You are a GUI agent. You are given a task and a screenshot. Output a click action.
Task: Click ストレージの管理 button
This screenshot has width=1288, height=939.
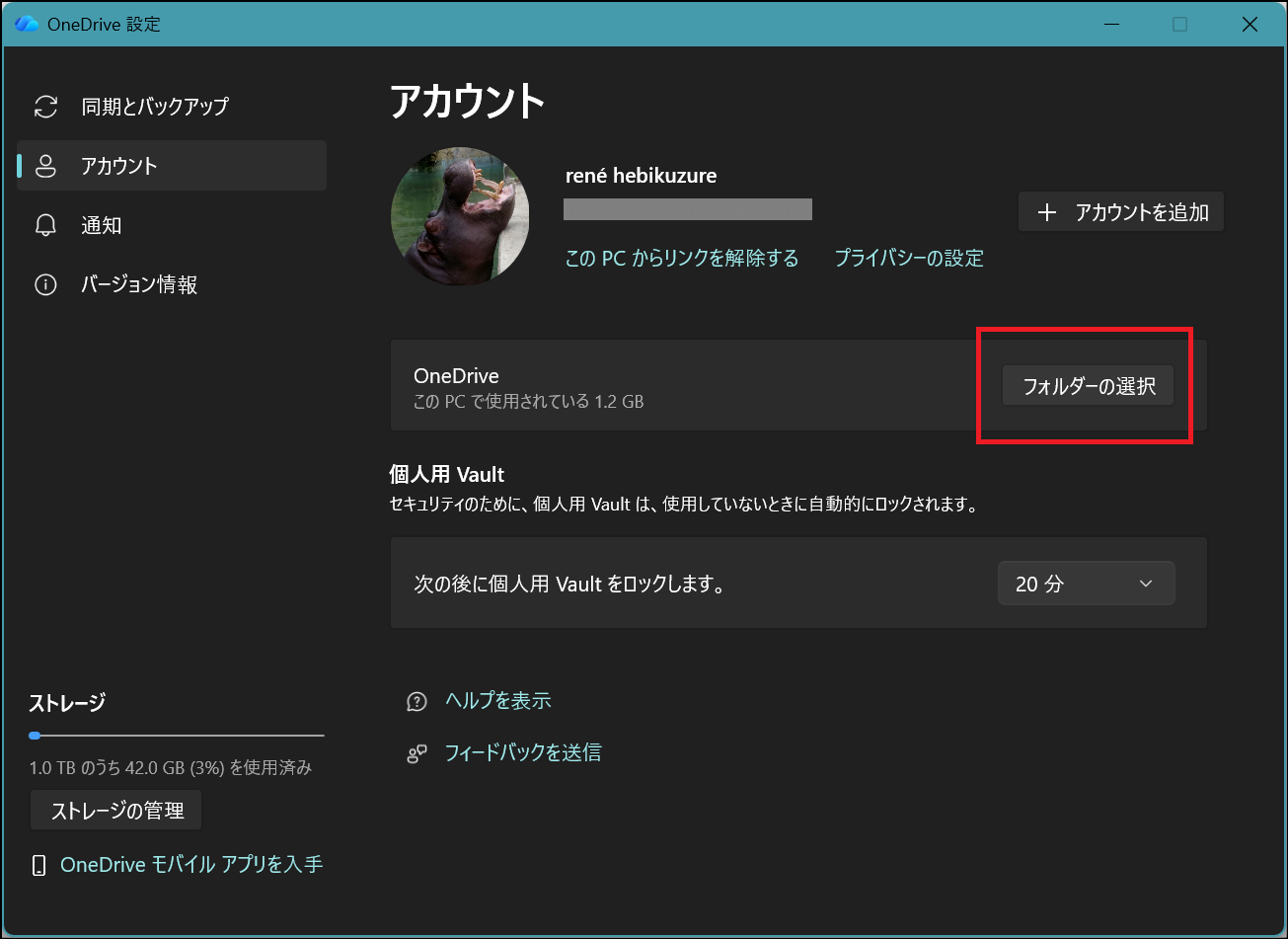click(116, 811)
